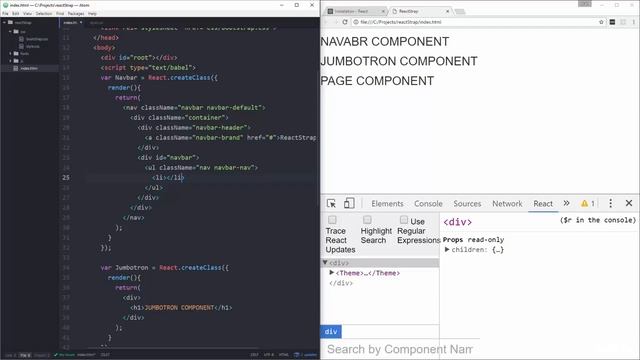Click the '($r in the console)' hint text
The width and height of the screenshot is (640, 360).
coord(598,220)
